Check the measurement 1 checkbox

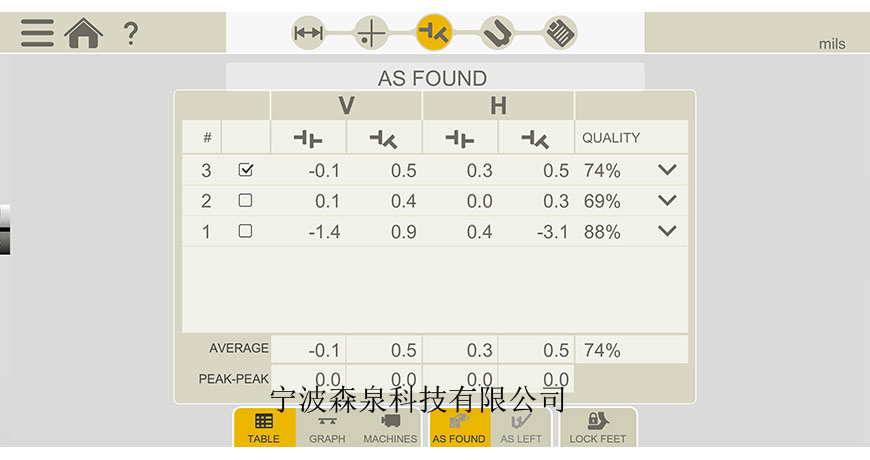pos(245,231)
